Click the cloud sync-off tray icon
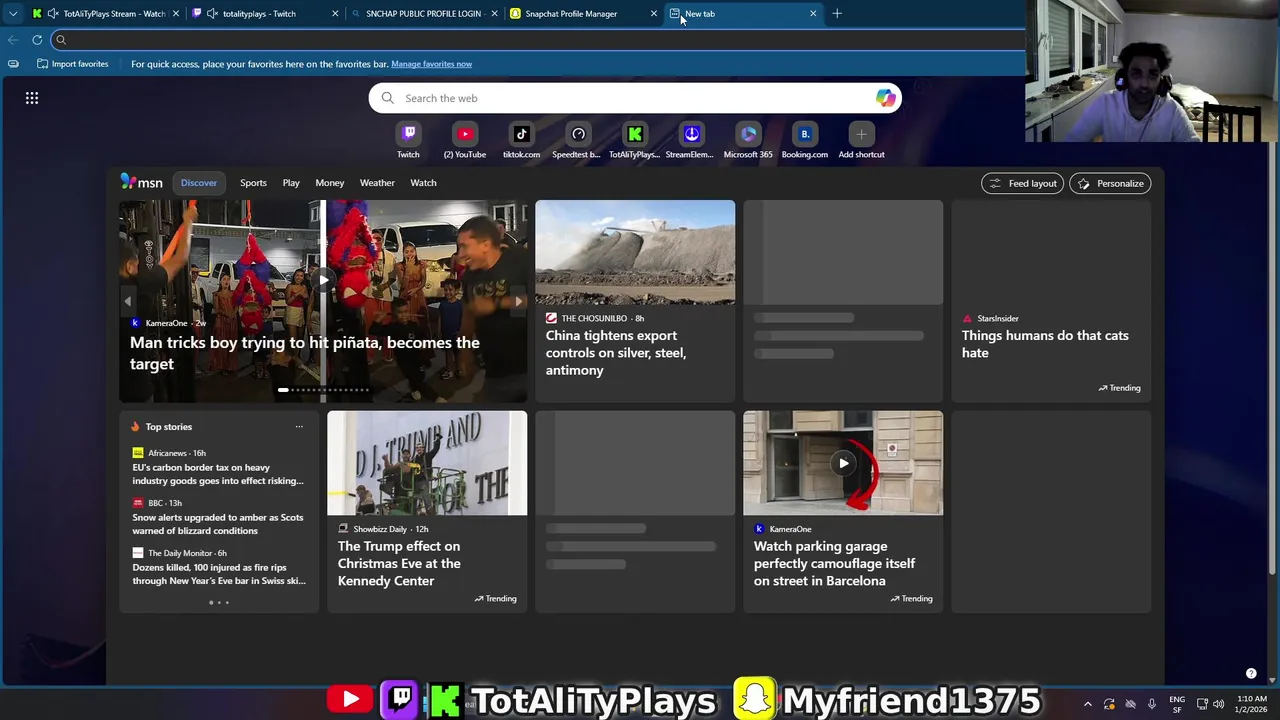The height and width of the screenshot is (720, 1280). point(1131,704)
